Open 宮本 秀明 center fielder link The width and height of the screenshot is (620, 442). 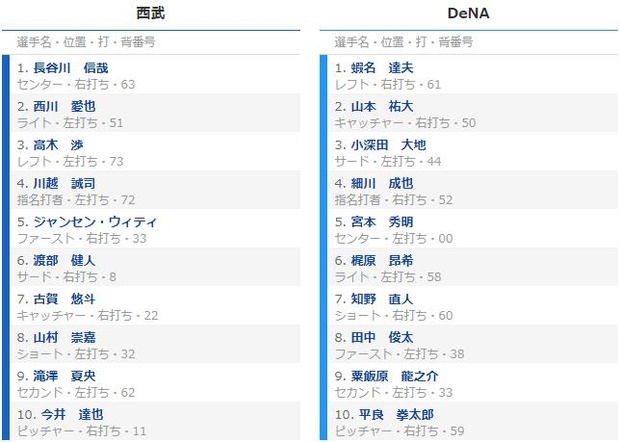pyautogui.click(x=382, y=222)
